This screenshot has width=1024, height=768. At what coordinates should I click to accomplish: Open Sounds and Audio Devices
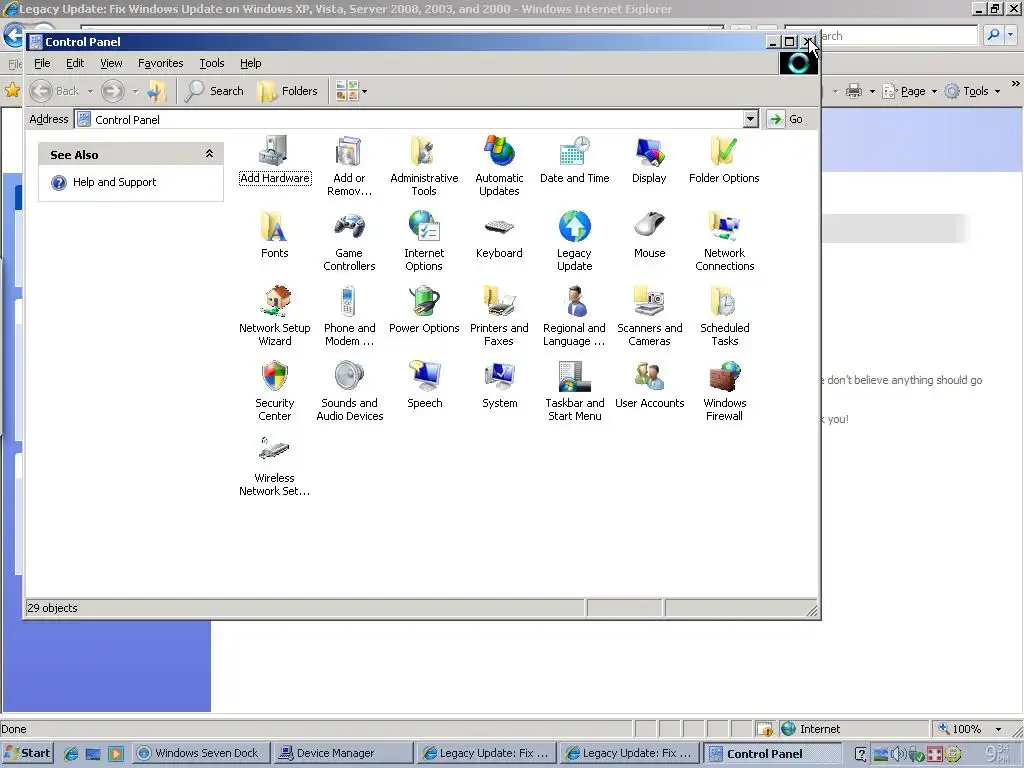click(x=349, y=391)
